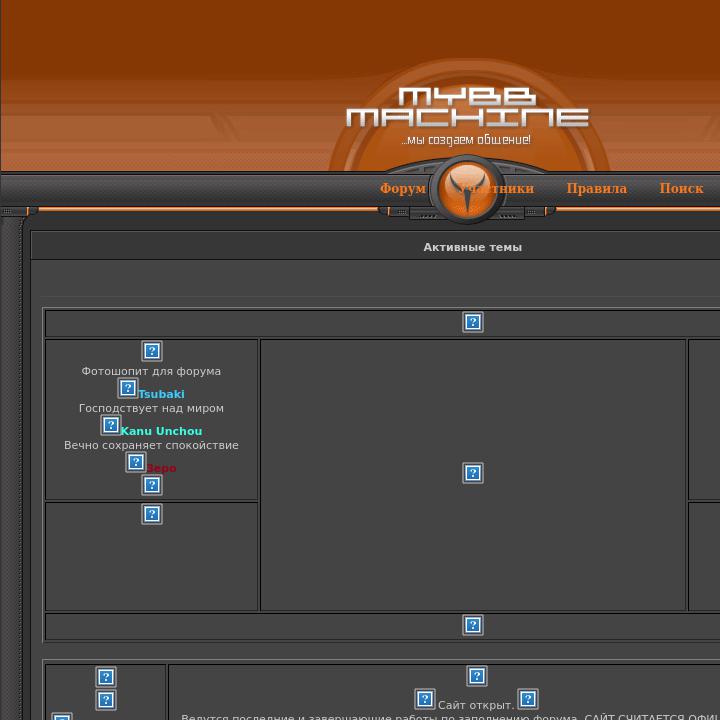Click topmost broken image left of Сайт открыт block
720x720 pixels.
pyautogui.click(x=106, y=677)
